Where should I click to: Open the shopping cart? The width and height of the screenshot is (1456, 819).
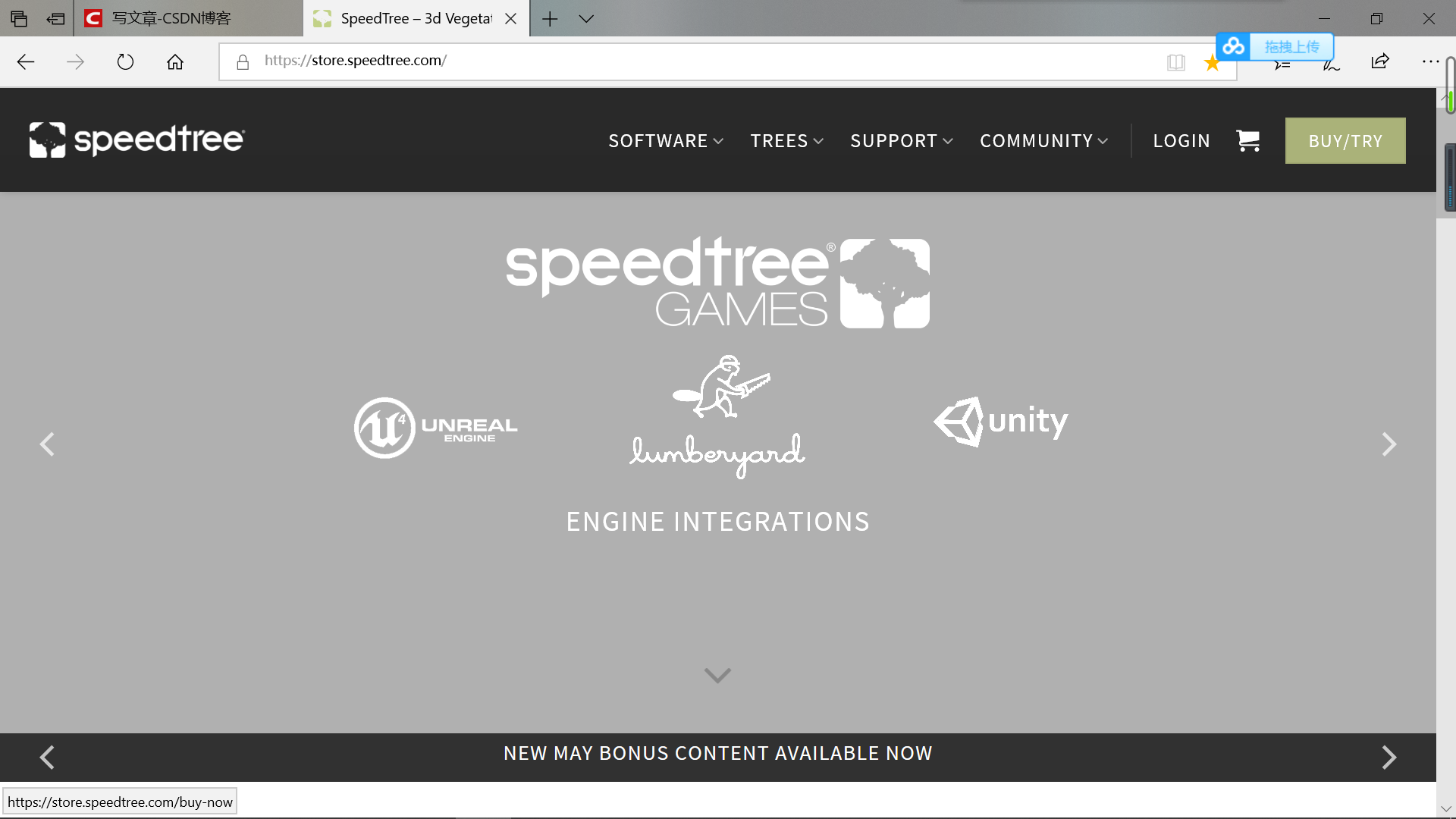[1248, 140]
